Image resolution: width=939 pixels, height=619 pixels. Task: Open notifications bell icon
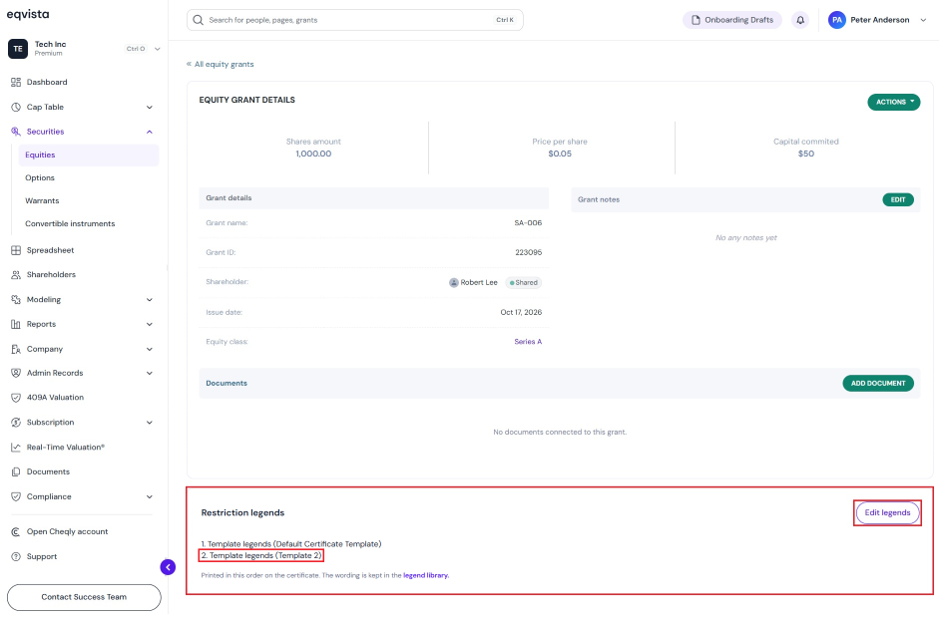click(x=801, y=20)
